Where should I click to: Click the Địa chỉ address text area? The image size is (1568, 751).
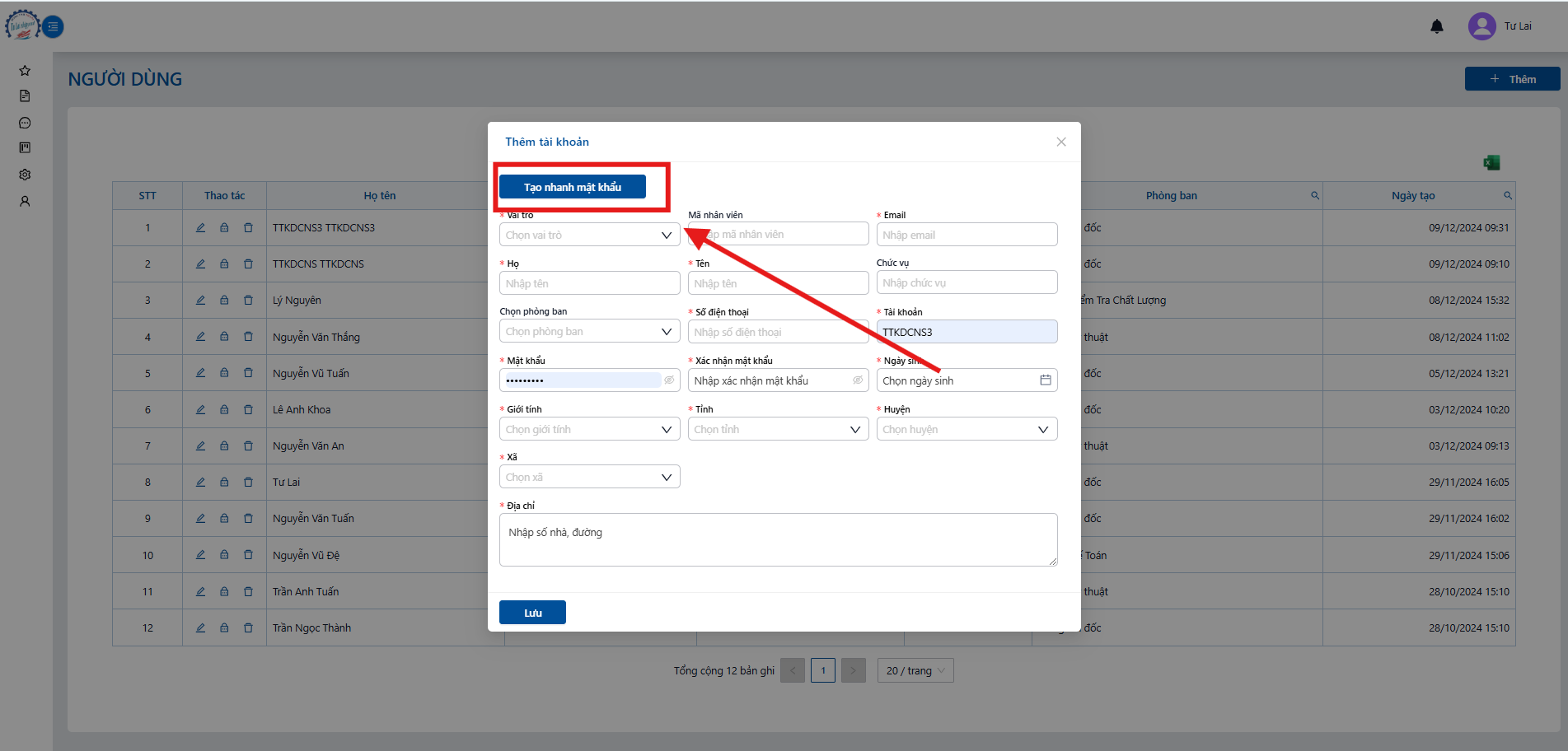[x=778, y=539]
